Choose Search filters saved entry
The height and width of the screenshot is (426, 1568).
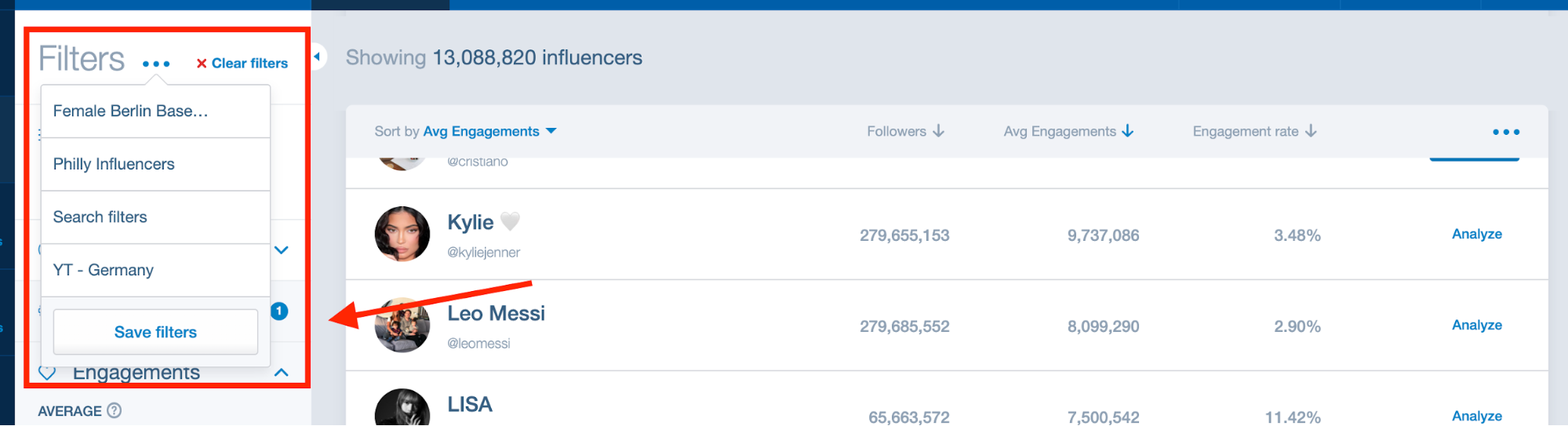click(x=155, y=217)
